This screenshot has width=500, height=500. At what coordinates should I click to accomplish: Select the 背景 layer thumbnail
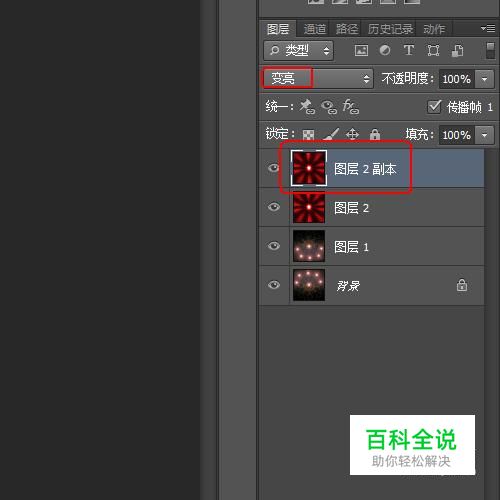pos(309,285)
